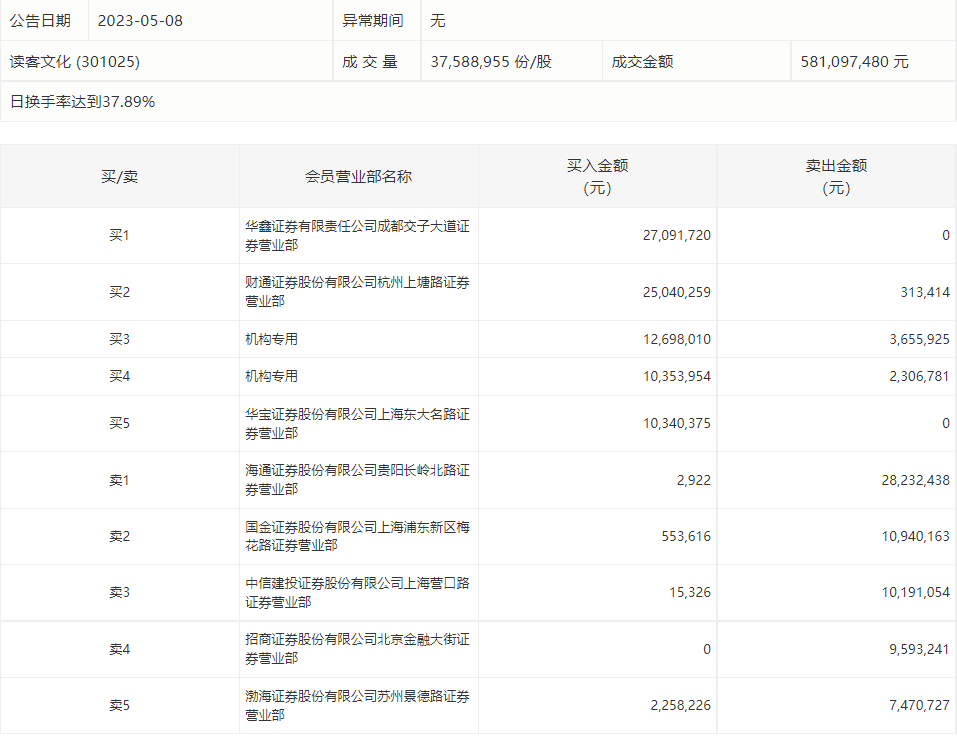Click sell amount 10,191,054
The width and height of the screenshot is (957, 738).
[915, 593]
